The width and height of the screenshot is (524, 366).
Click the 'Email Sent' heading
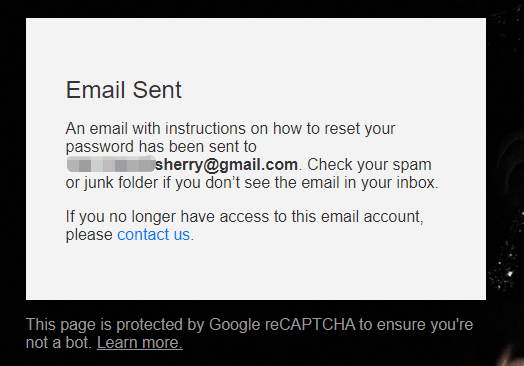pyautogui.click(x=124, y=90)
